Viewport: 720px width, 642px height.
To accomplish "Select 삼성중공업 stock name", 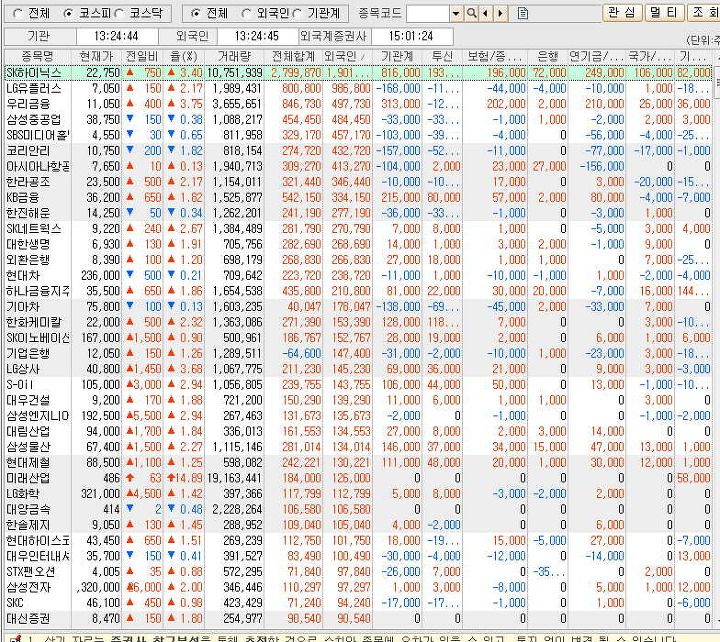I will 34,120.
